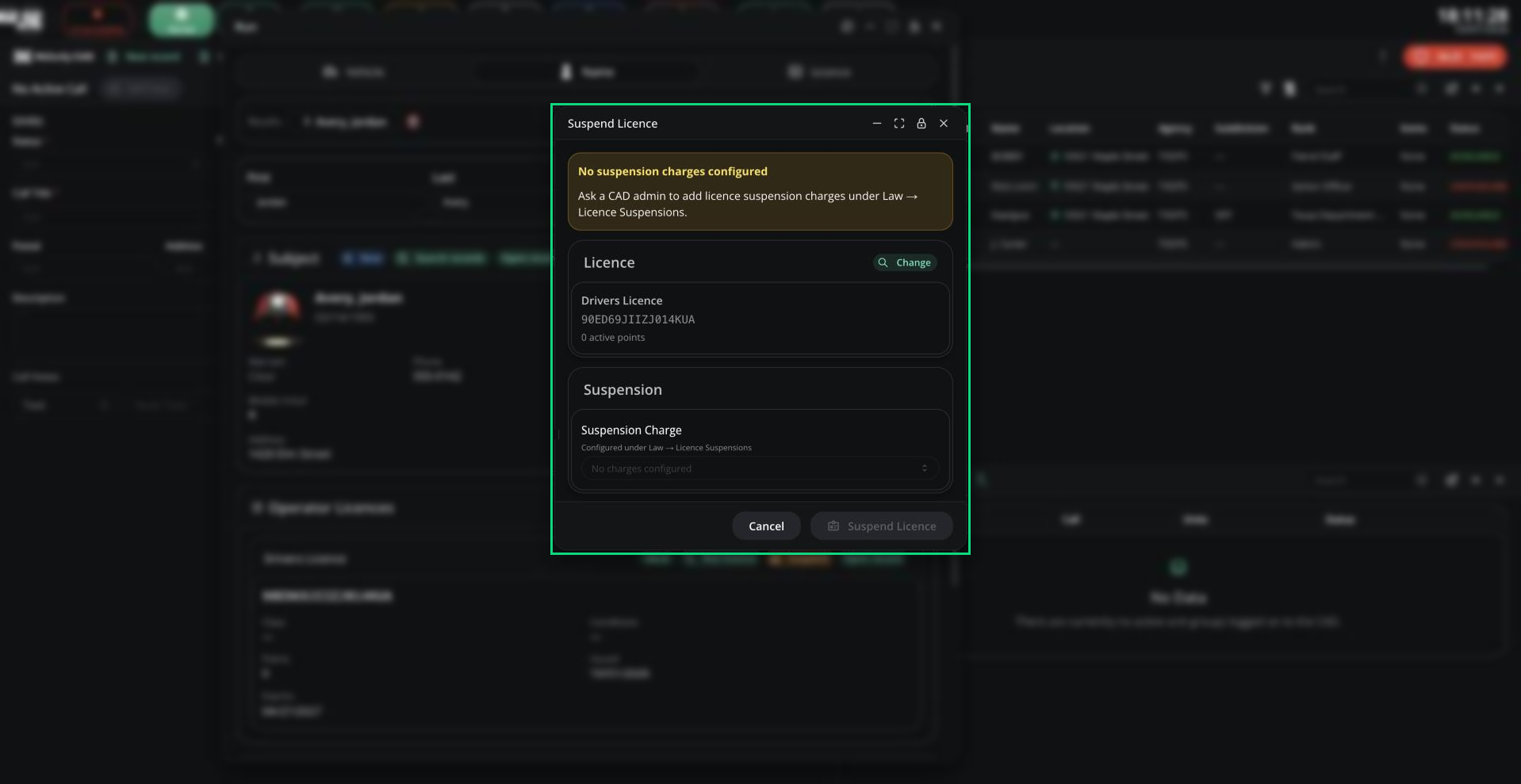Cancel the licence suspension
The width and height of the screenshot is (1521, 784).
click(x=766, y=526)
